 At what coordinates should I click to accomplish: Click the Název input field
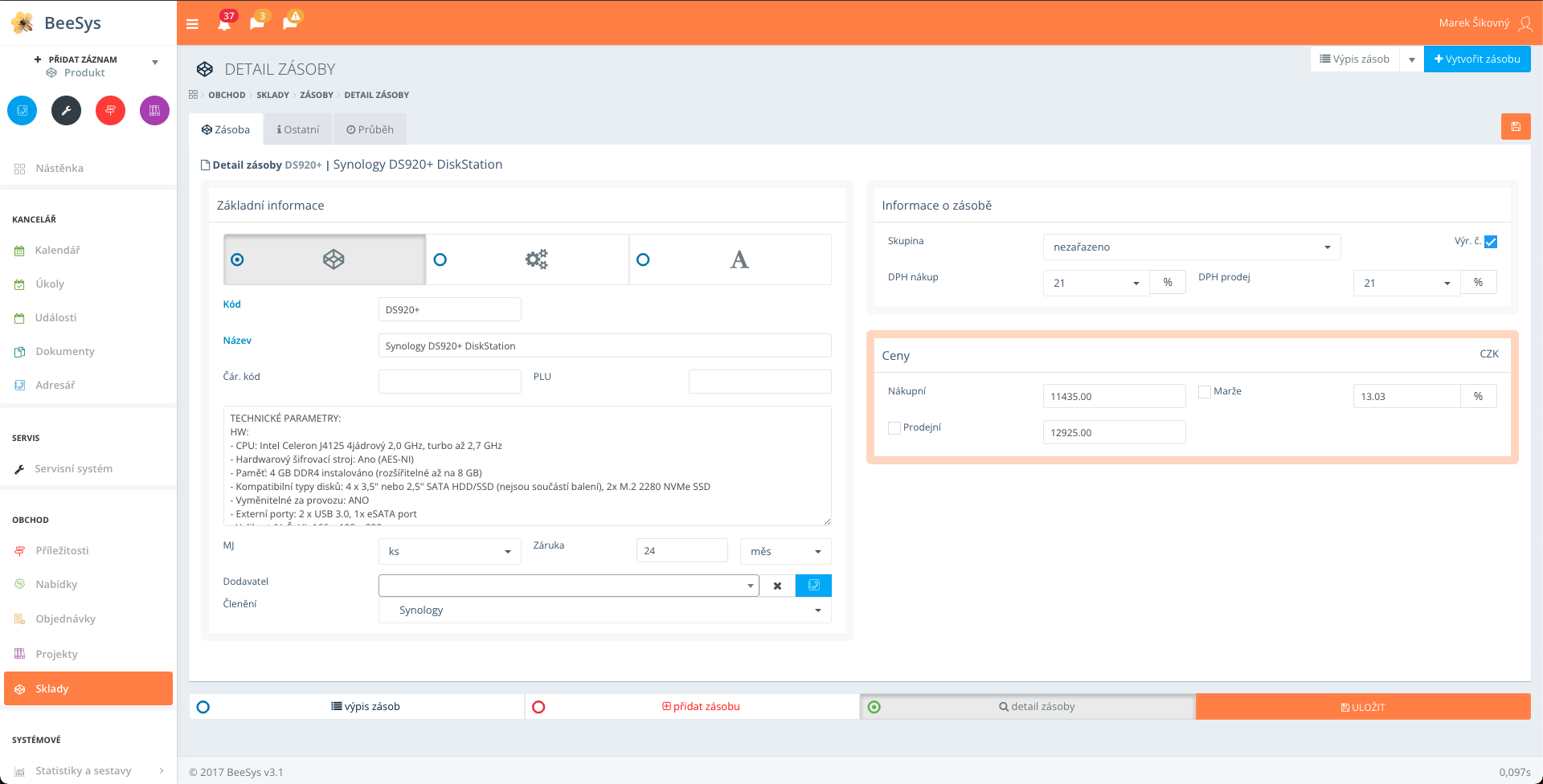(x=604, y=345)
